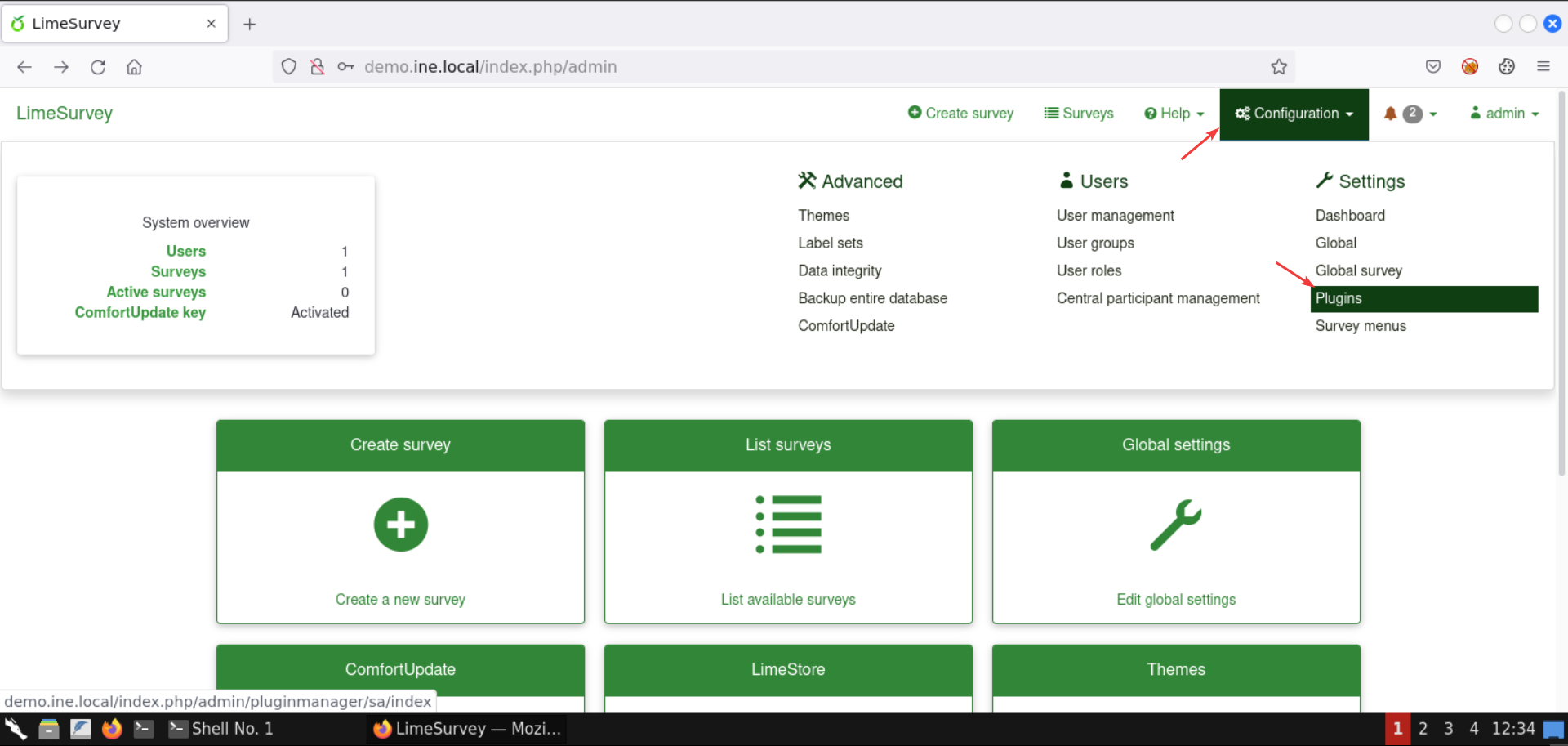Expand the Help dropdown menu

coord(1174,114)
